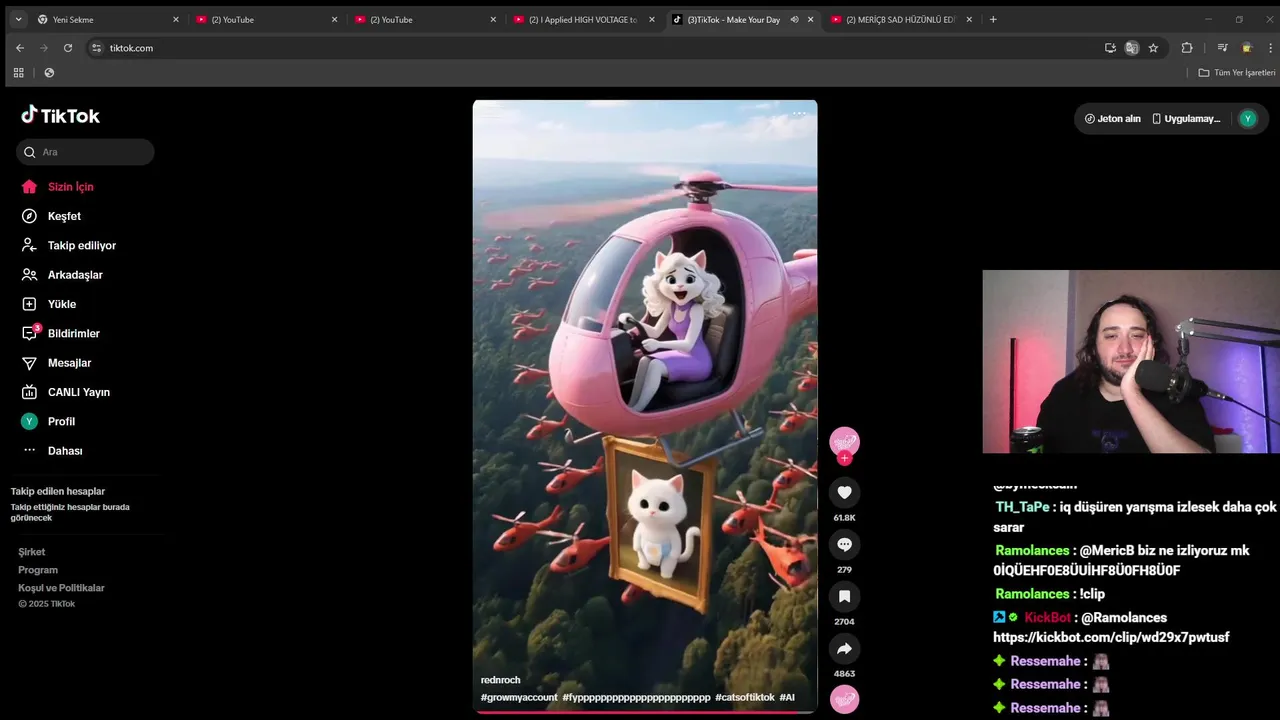Mute the TikTok tab audio
1280x720 pixels.
click(x=794, y=19)
